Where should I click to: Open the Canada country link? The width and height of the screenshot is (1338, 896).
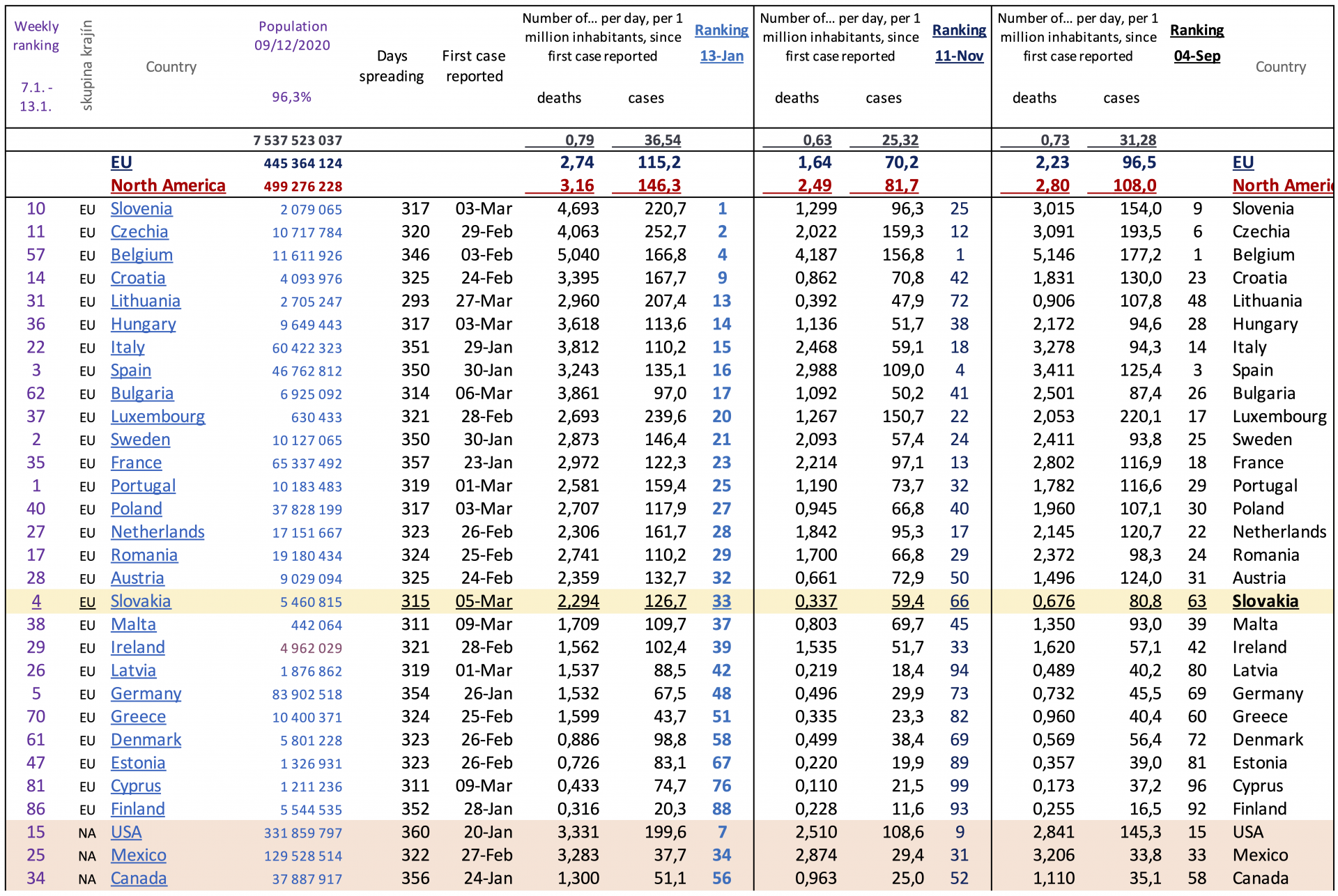(x=138, y=879)
